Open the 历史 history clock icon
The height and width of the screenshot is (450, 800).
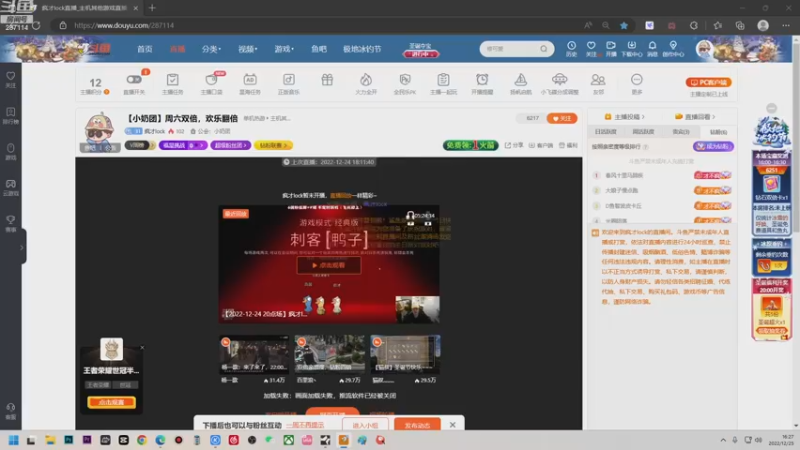571,48
